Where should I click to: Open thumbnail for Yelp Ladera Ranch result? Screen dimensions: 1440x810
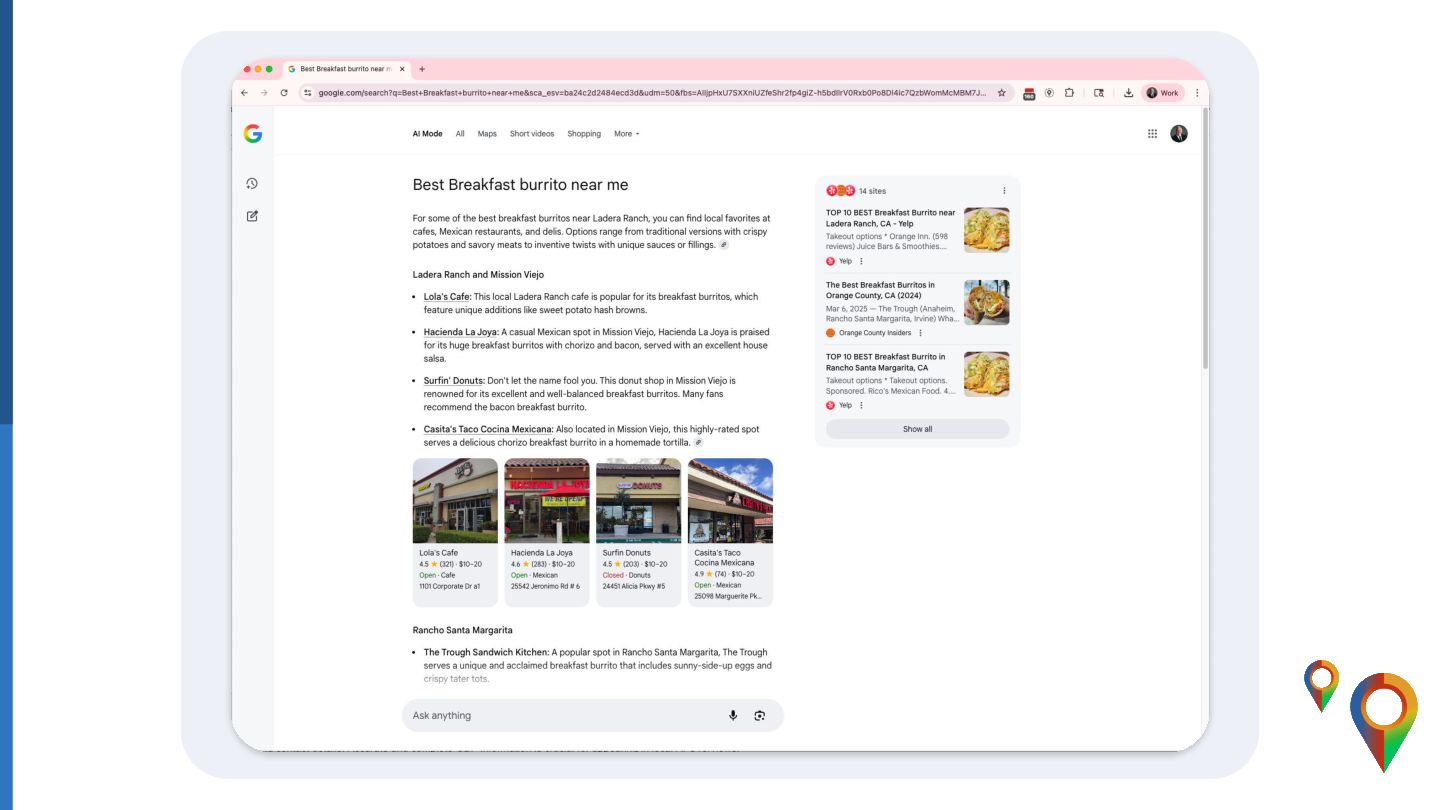pos(986,230)
